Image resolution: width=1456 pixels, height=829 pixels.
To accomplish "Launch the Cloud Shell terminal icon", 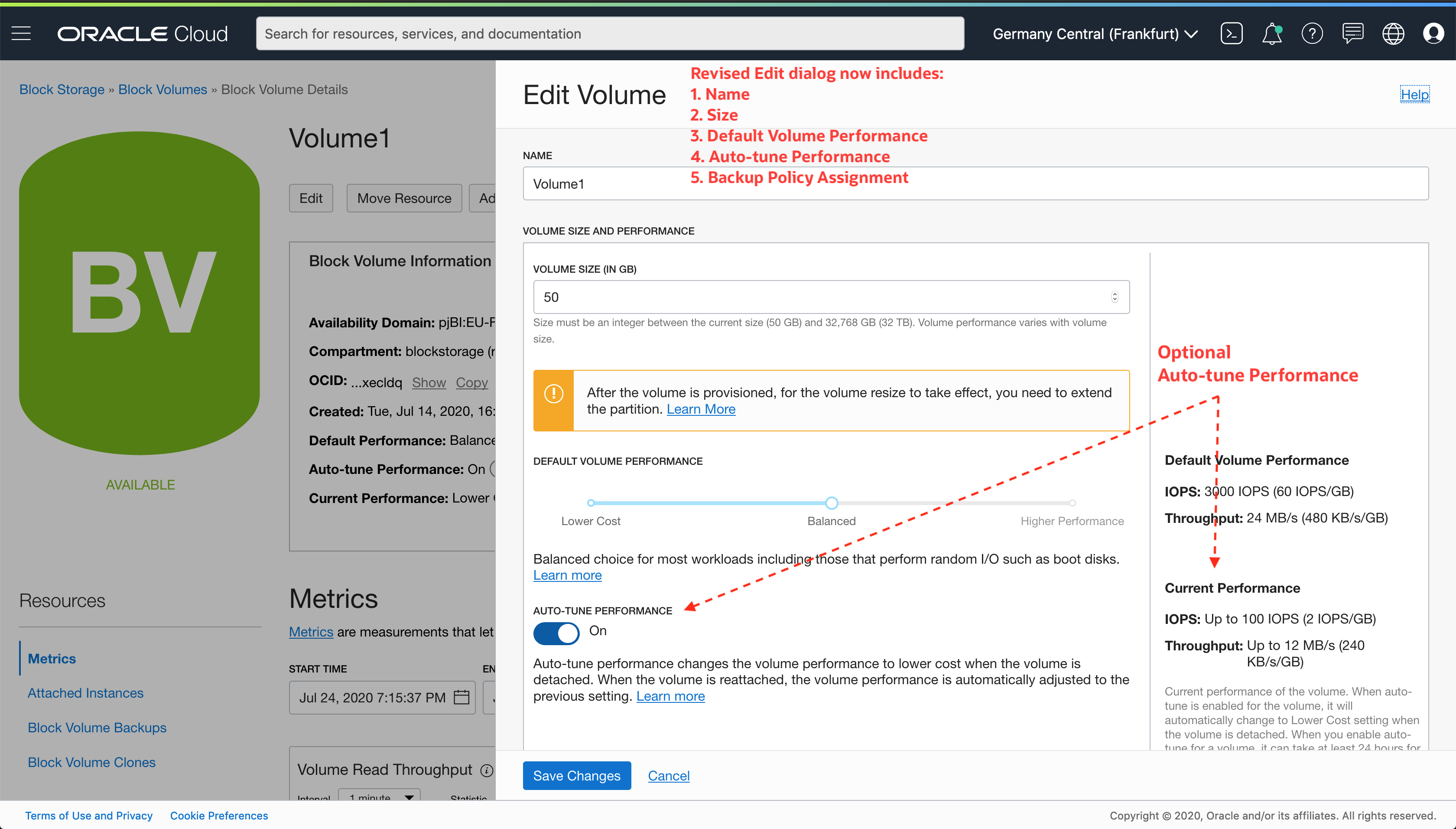I will coord(1231,33).
